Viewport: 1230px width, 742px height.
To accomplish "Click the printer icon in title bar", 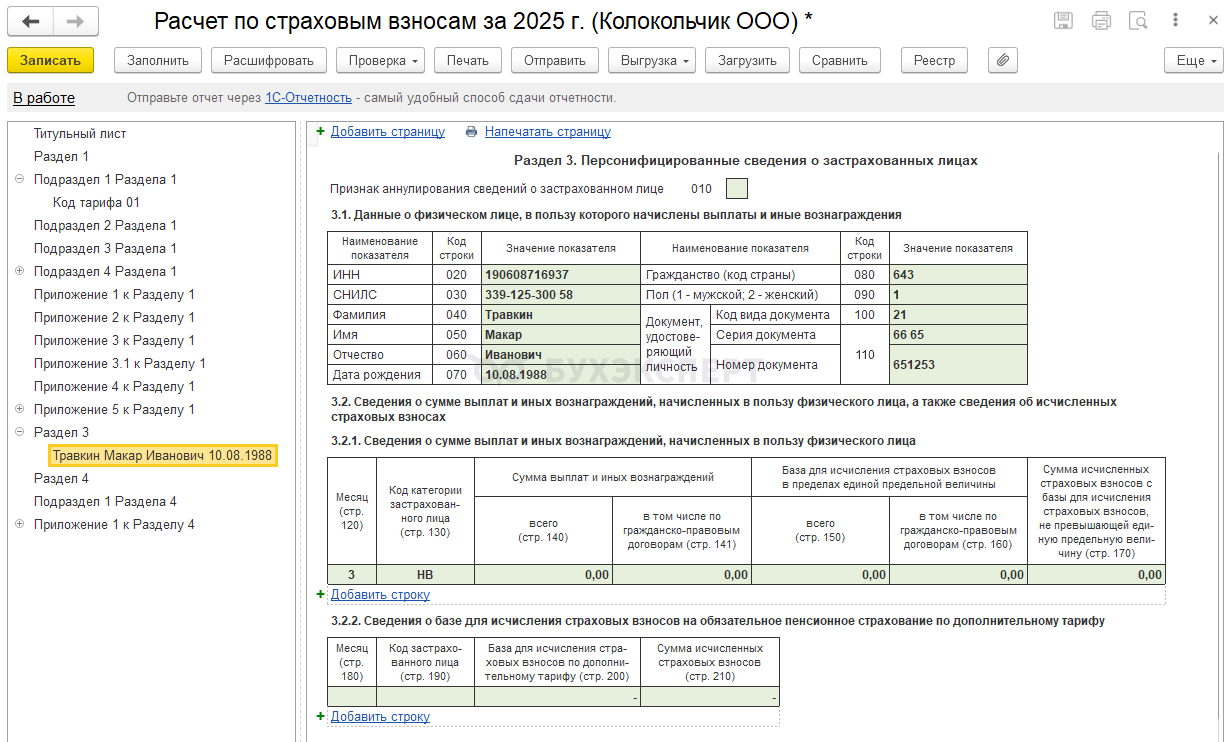I will coord(1101,21).
